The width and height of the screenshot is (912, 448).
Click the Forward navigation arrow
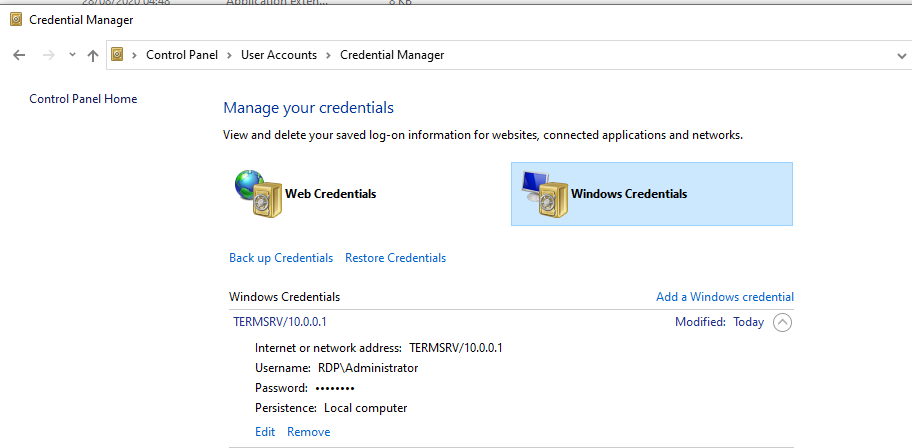pyautogui.click(x=47, y=55)
